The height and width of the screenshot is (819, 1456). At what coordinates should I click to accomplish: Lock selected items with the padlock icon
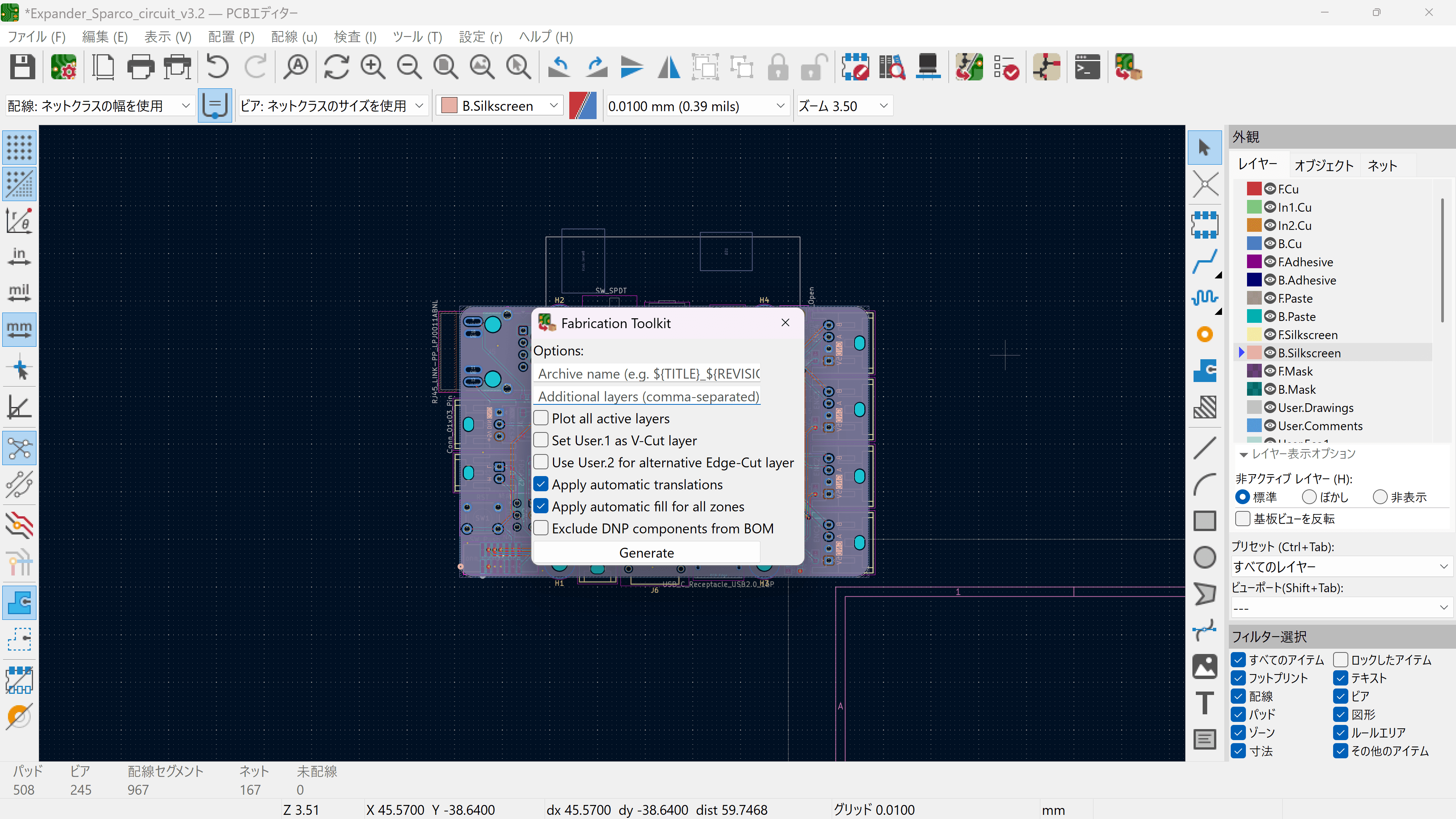[778, 67]
